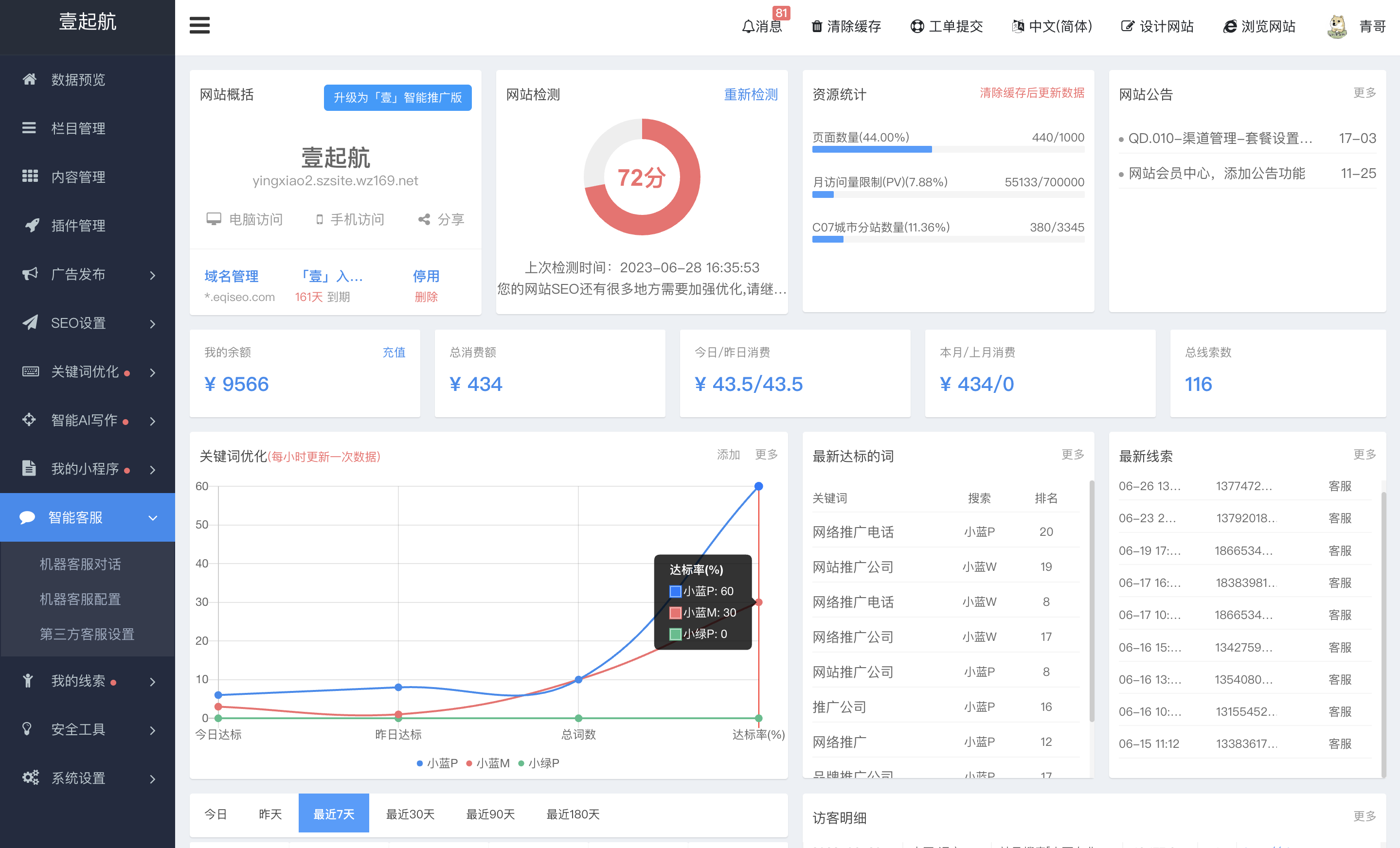The height and width of the screenshot is (848, 1400).
Task: Click the 重新检测 link
Action: point(750,94)
